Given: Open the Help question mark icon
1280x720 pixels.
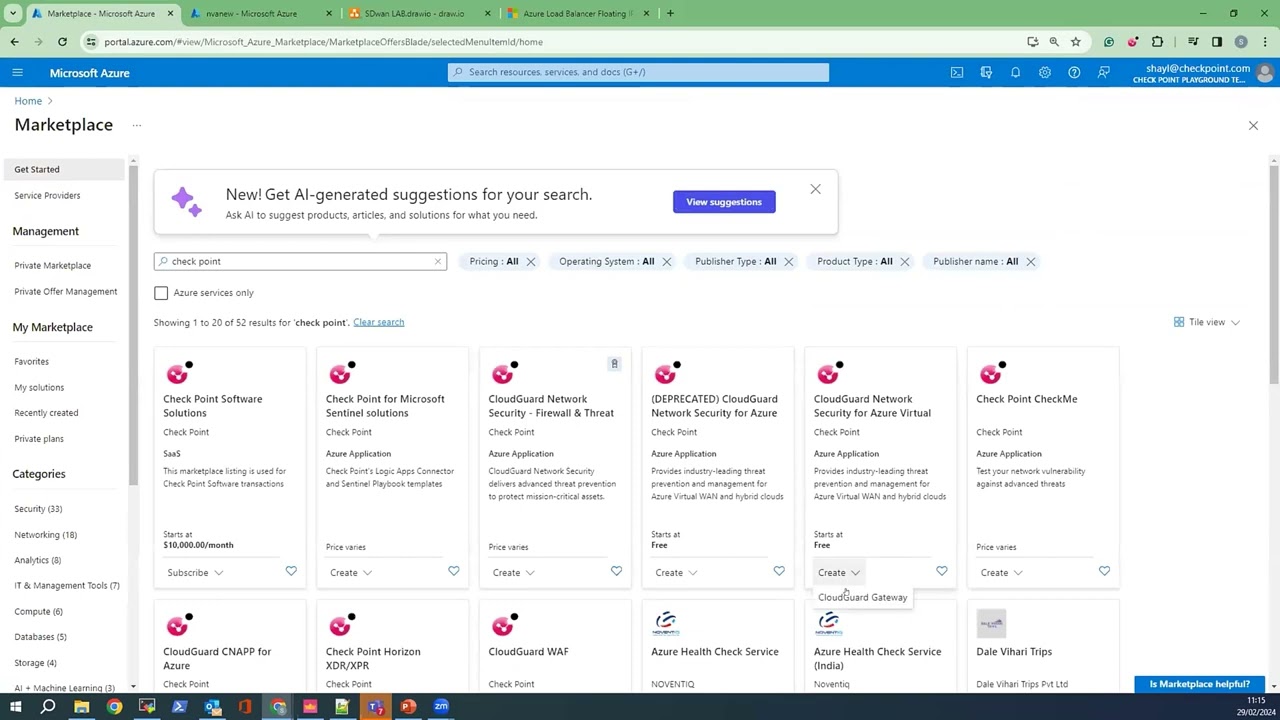Looking at the screenshot, I should [1074, 72].
